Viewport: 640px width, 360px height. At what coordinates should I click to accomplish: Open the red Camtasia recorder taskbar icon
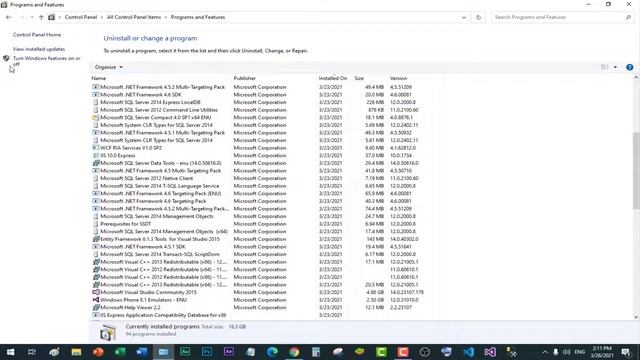[403, 352]
